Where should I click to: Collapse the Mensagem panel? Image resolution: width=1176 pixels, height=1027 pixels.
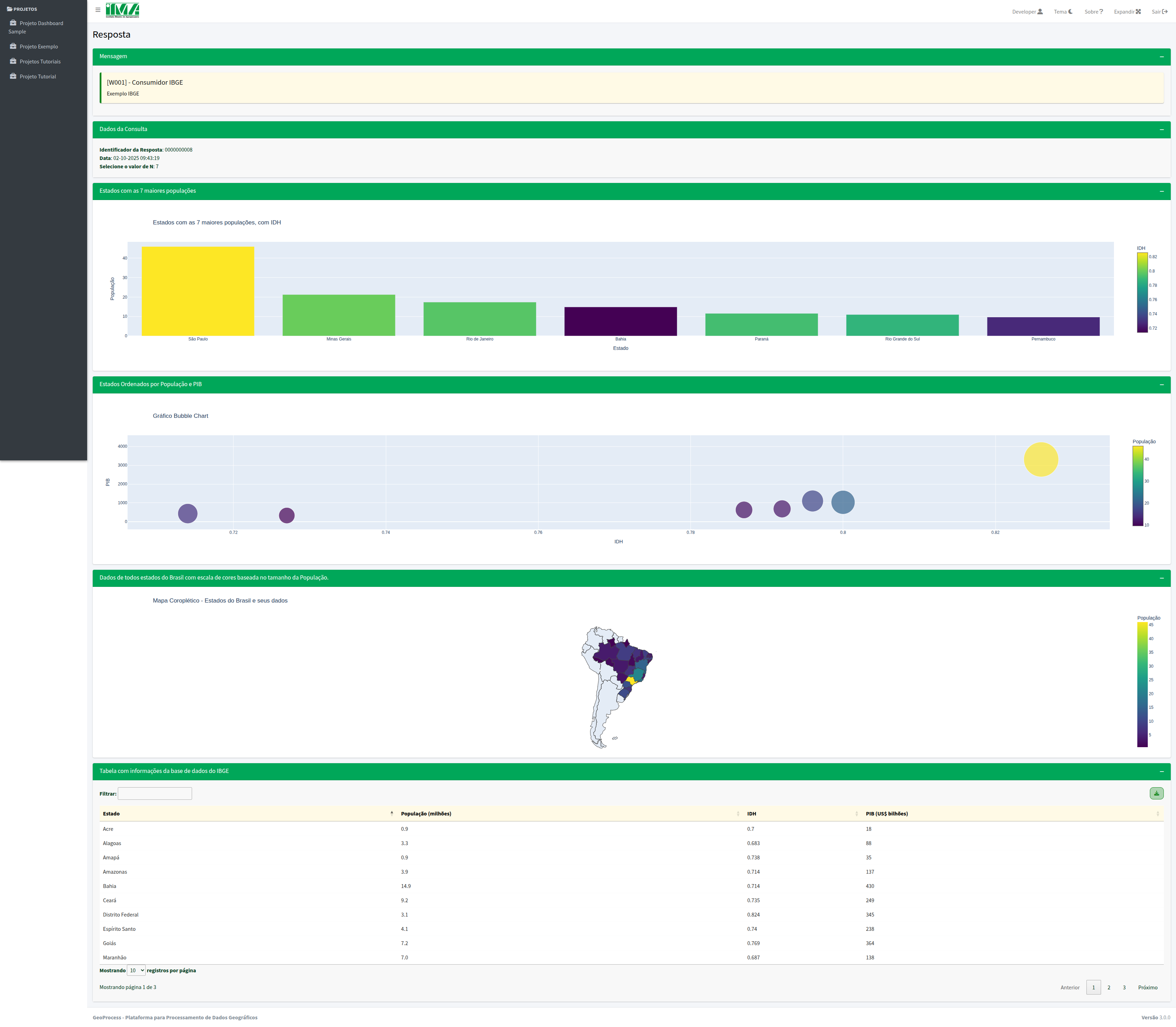pyautogui.click(x=1161, y=57)
